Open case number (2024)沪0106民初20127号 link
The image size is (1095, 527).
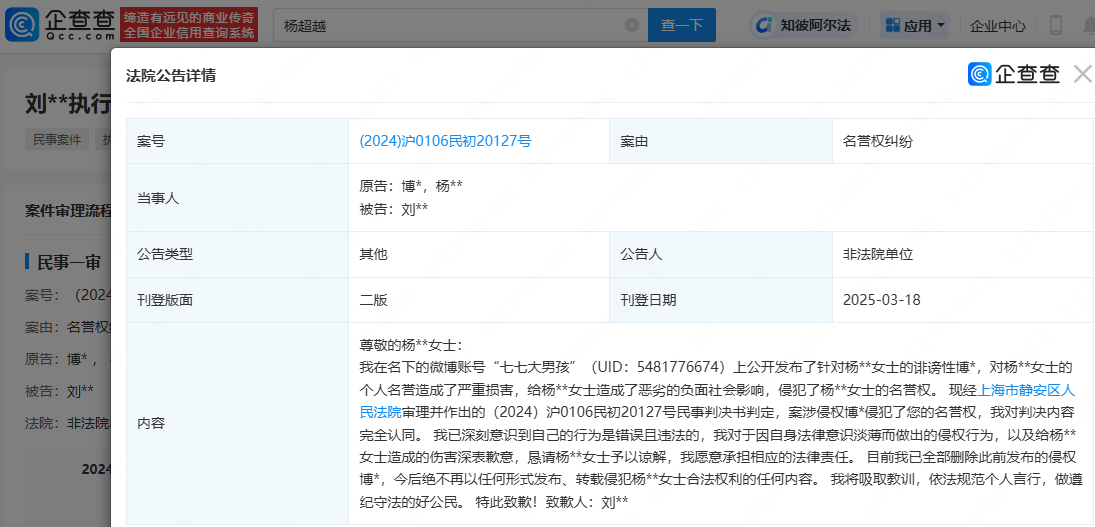point(446,141)
